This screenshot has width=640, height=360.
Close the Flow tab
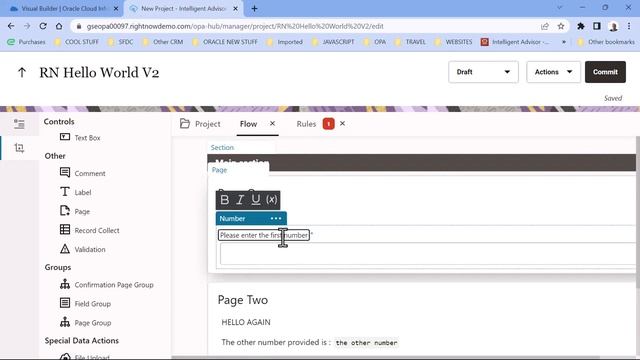(272, 123)
